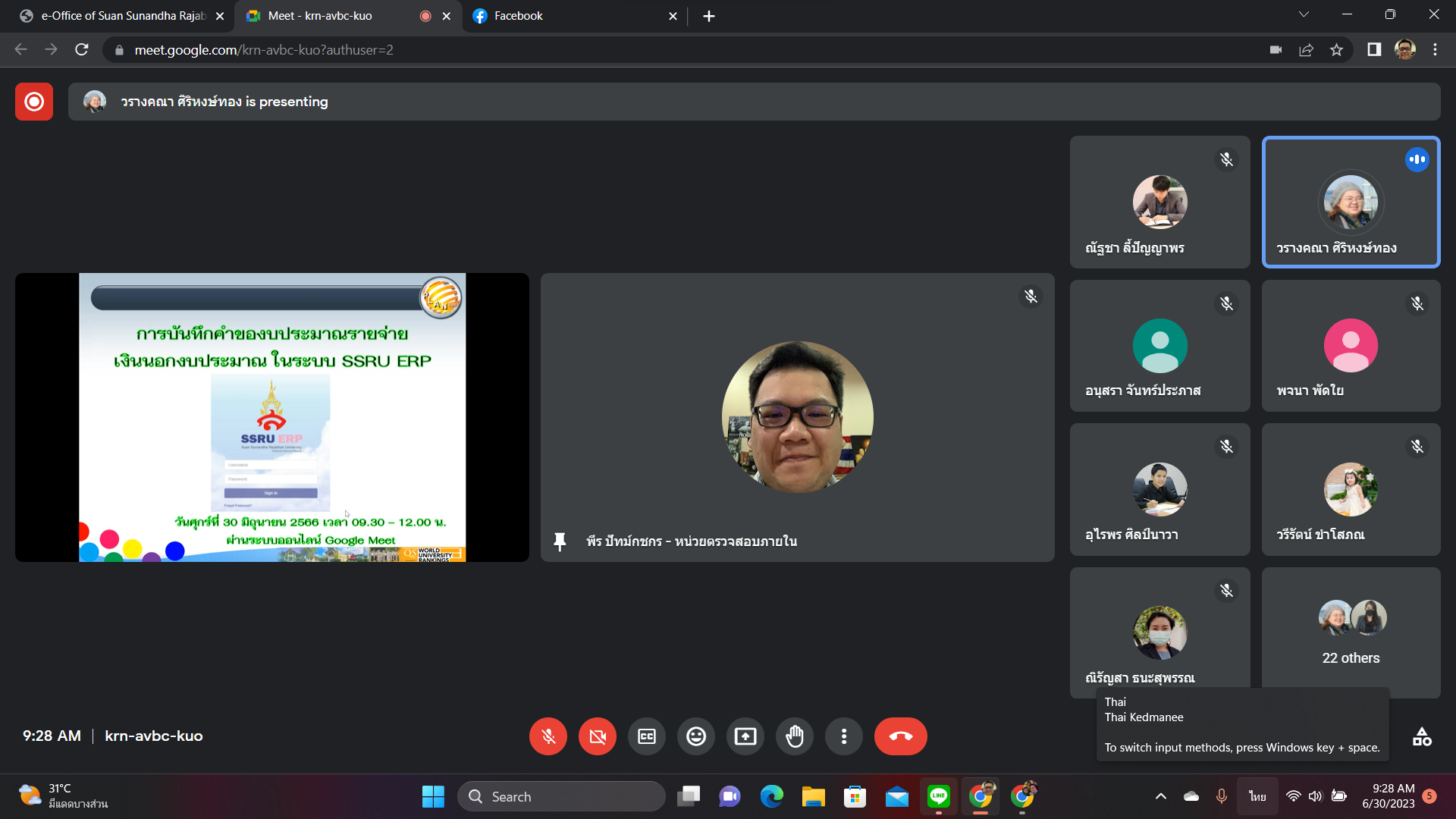Viewport: 1456px width, 819px height.
Task: Open the Chrome side panel icon
Action: tap(1373, 50)
